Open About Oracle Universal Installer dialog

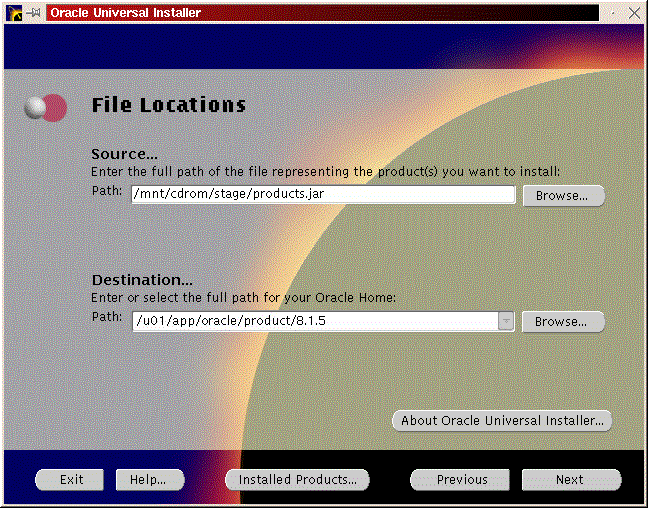501,420
